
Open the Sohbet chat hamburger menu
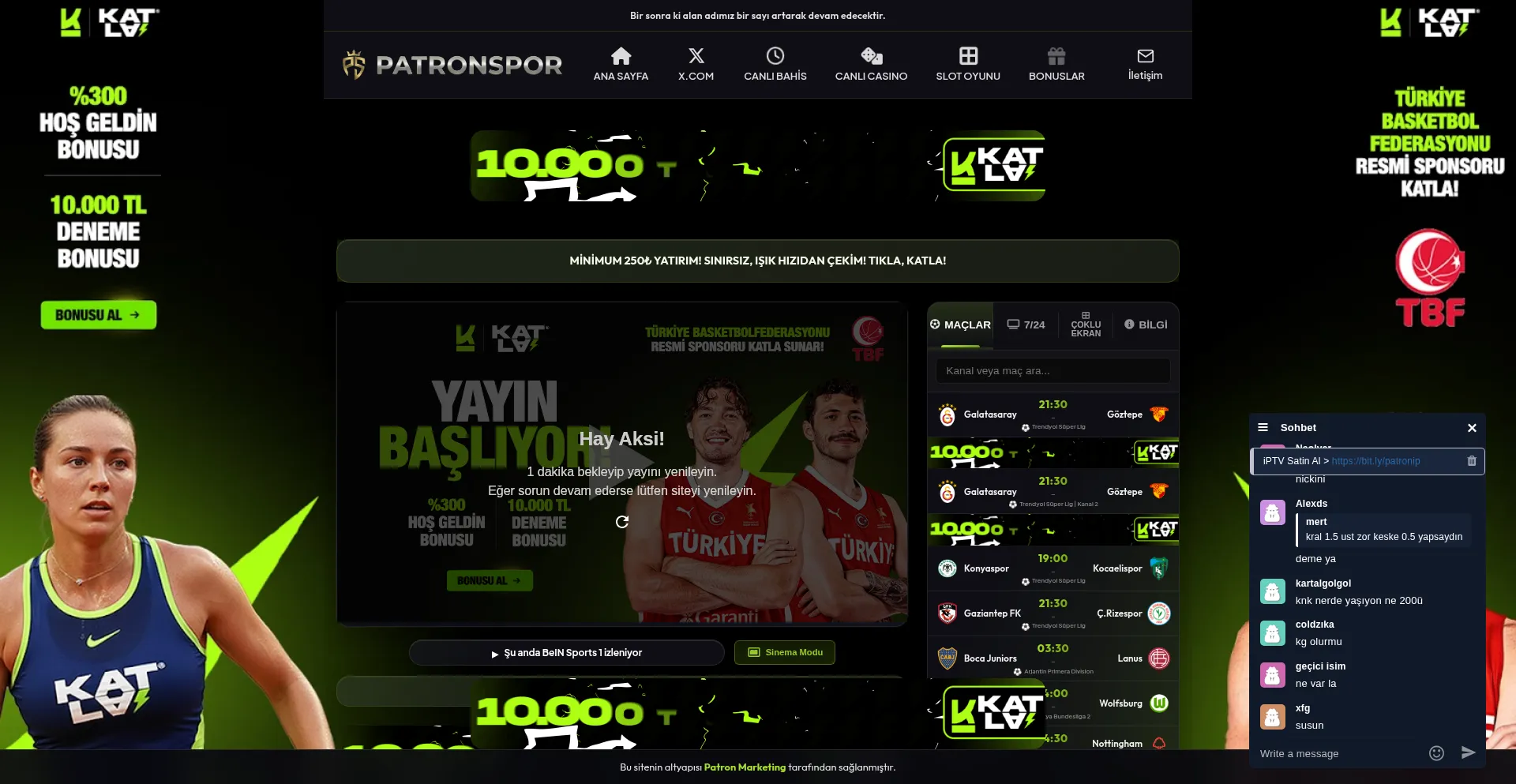coord(1263,427)
